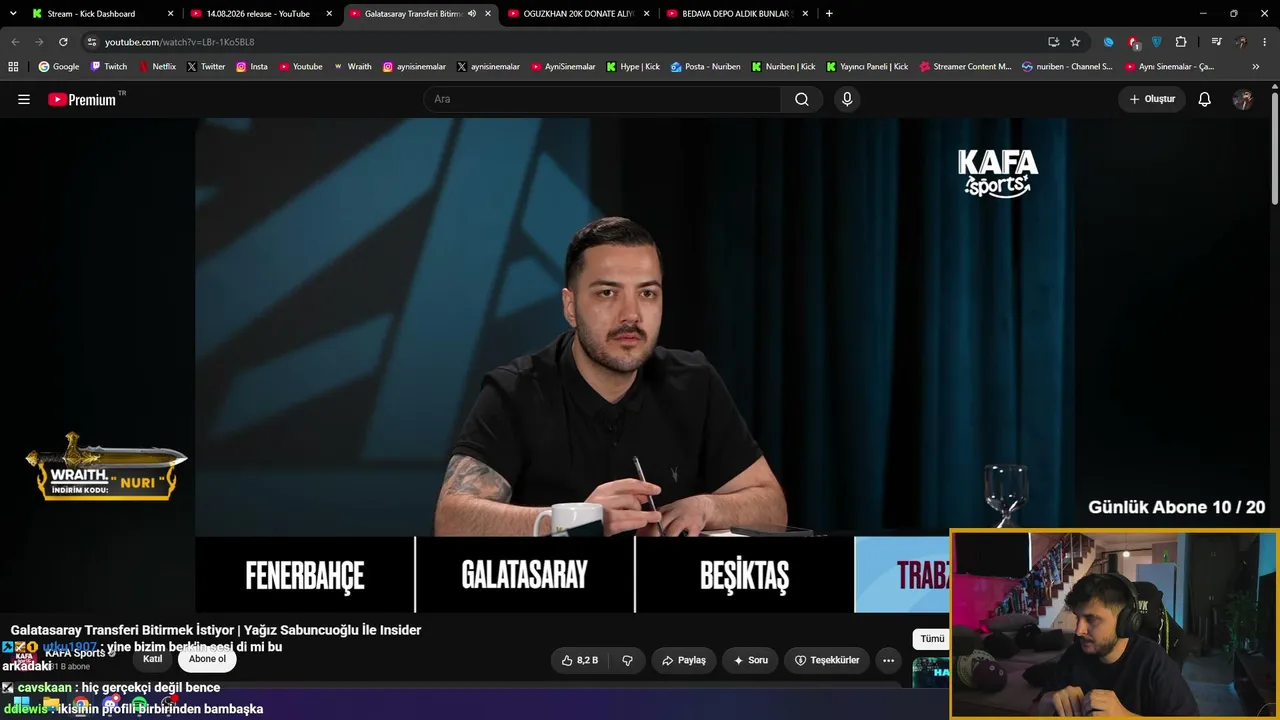1280x720 pixels.
Task: Open the YouTube account avatar menu
Action: pos(1243,99)
